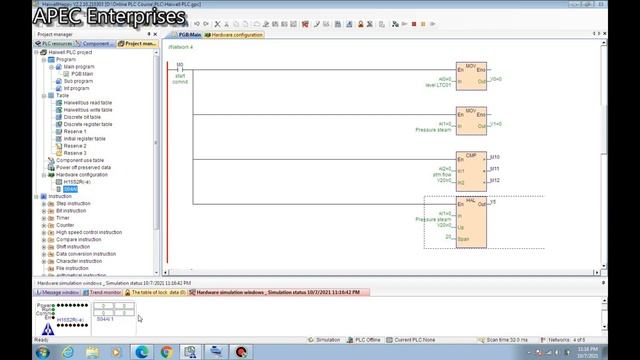Close the Project manager panel

coord(155,34)
